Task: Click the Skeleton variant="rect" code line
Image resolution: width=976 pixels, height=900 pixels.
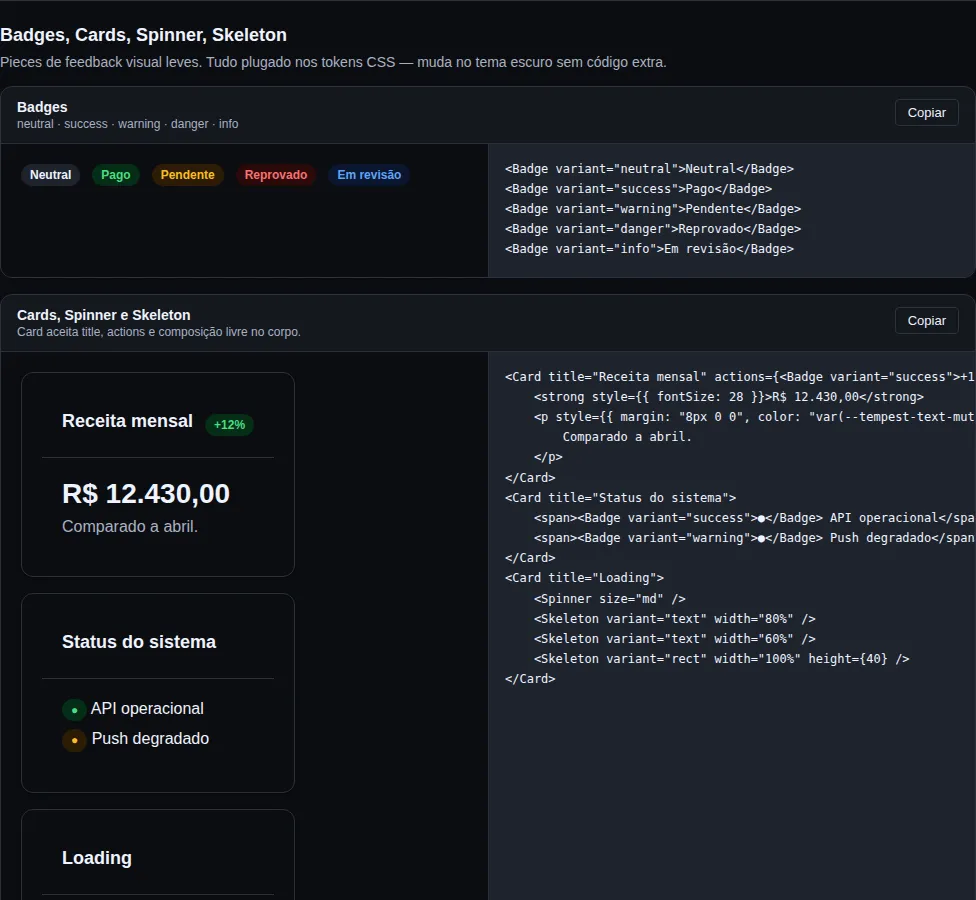Action: [721, 658]
